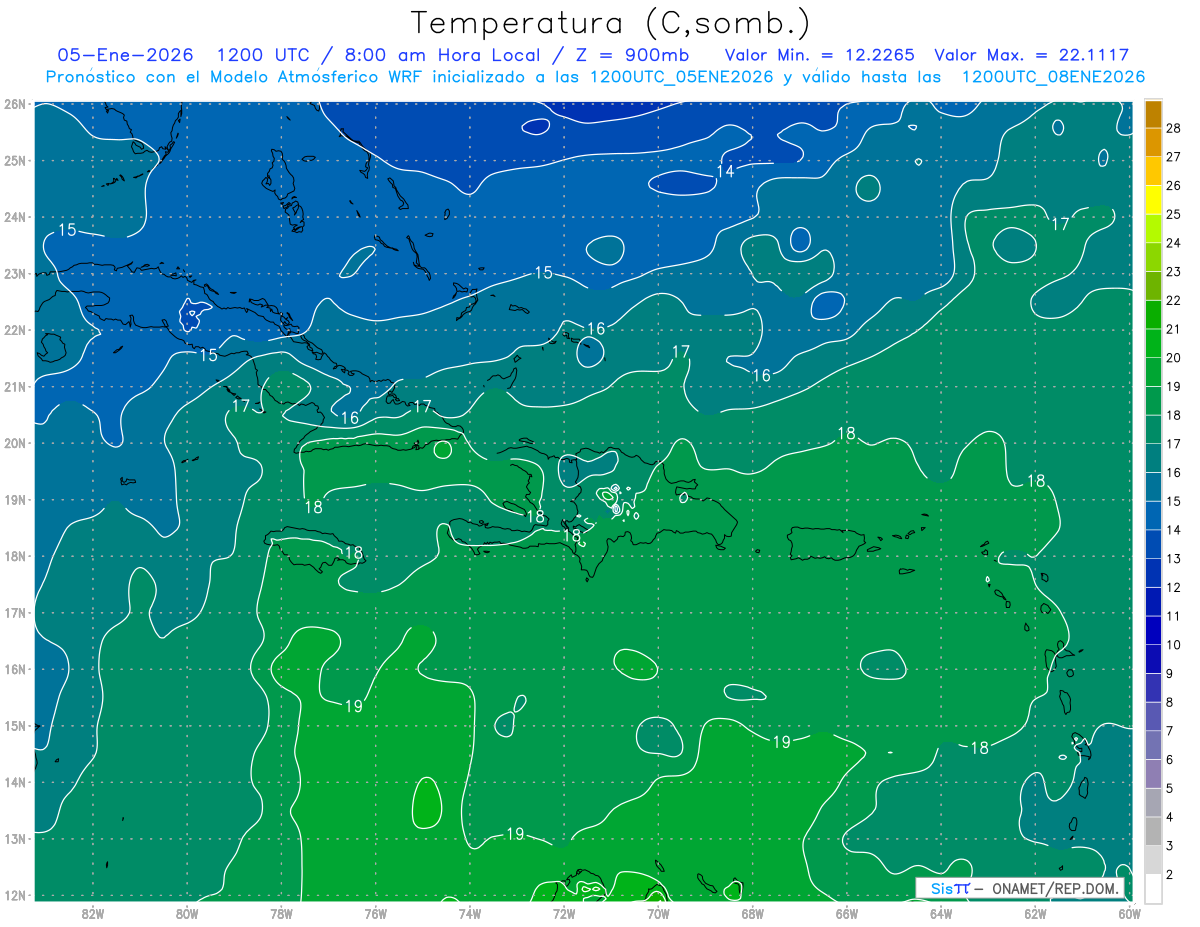
Task: Click legend value 2 on the color scale
Action: [x=1170, y=875]
